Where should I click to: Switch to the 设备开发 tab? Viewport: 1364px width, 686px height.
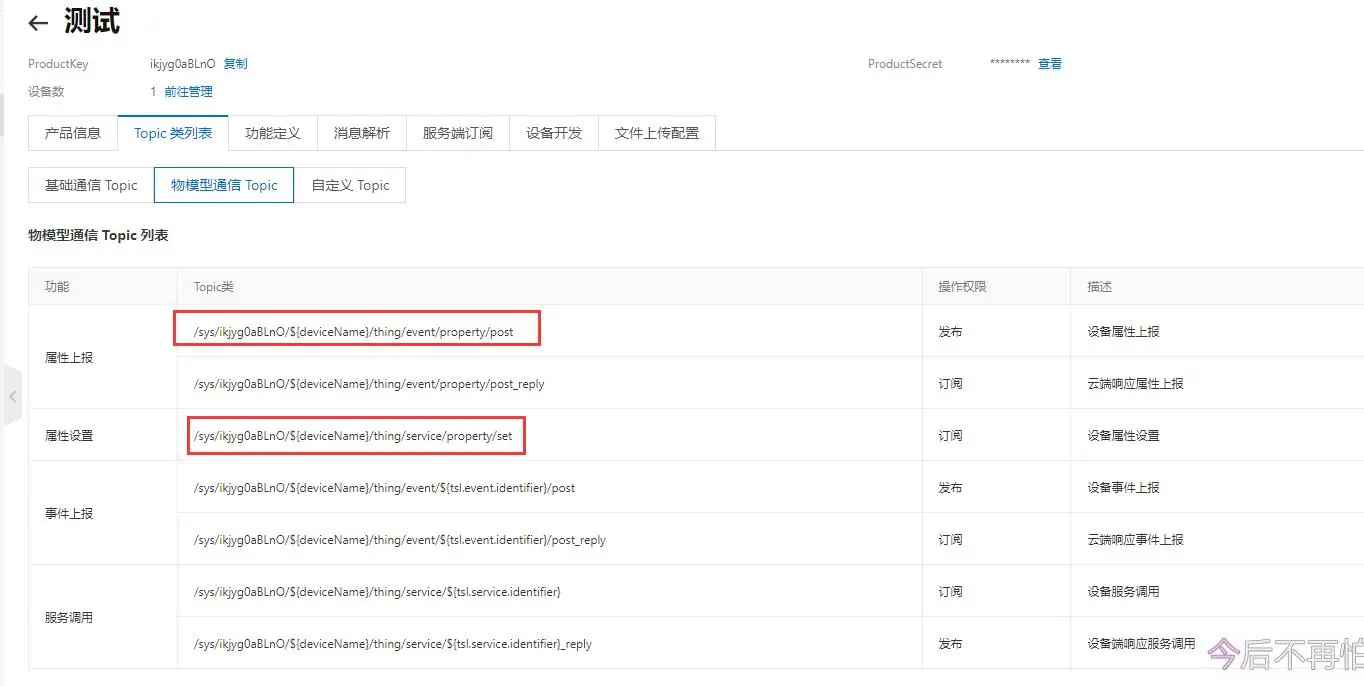(553, 133)
